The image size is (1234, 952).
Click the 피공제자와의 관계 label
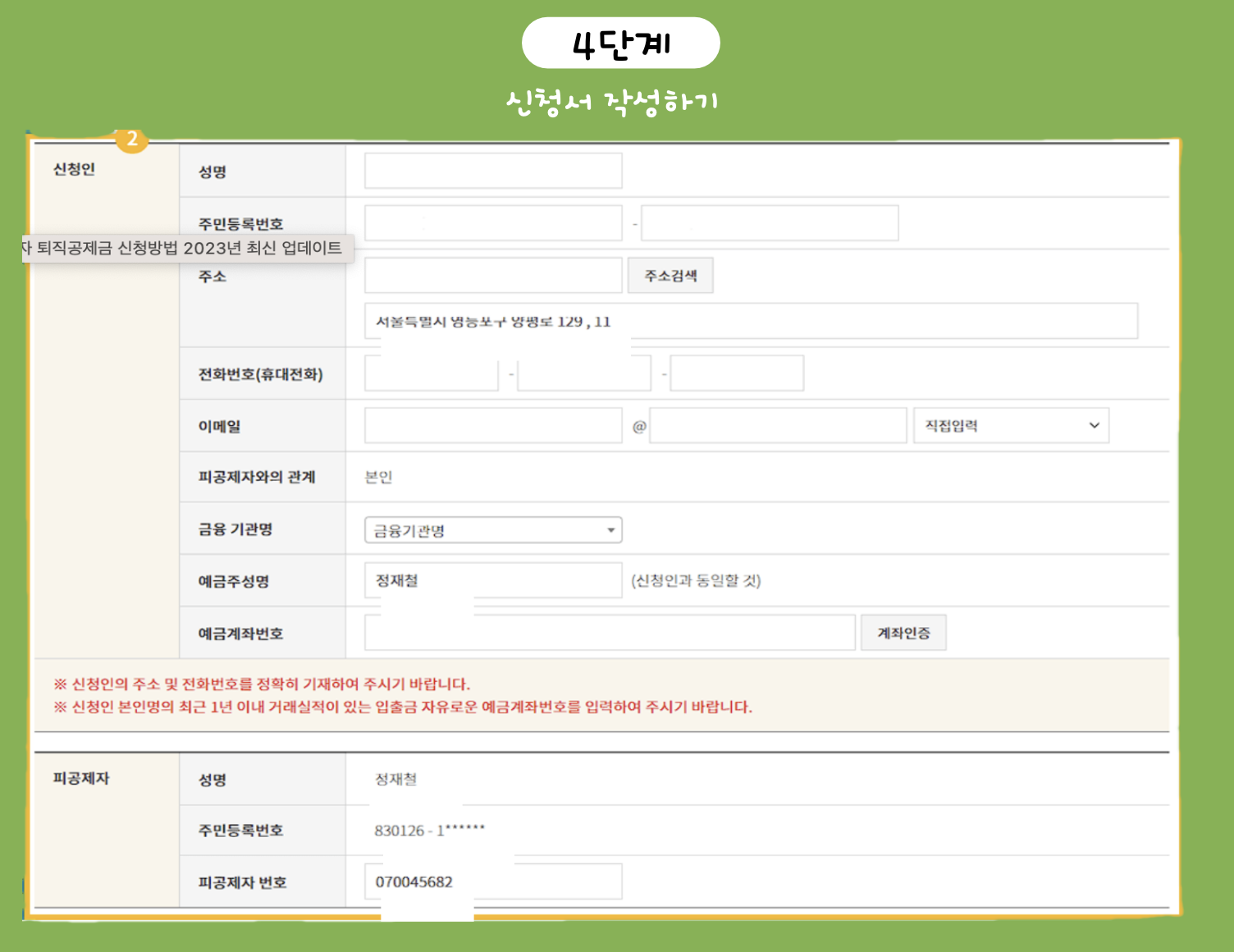click(x=257, y=477)
